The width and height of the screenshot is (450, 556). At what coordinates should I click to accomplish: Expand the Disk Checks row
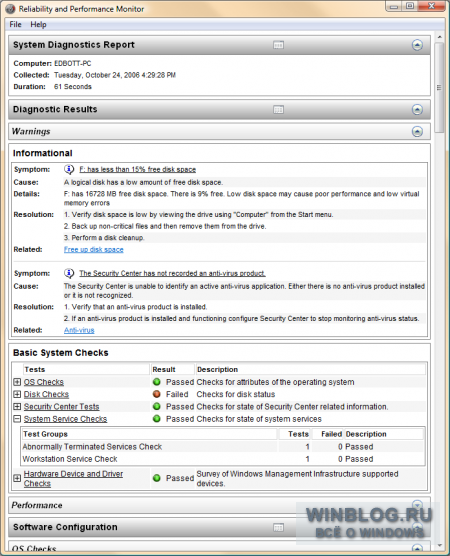pos(17,394)
